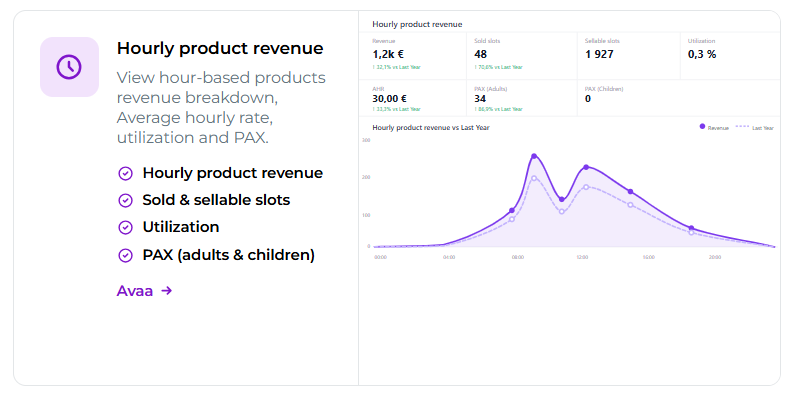Click check icon beside Sold & sellable slots

point(125,201)
